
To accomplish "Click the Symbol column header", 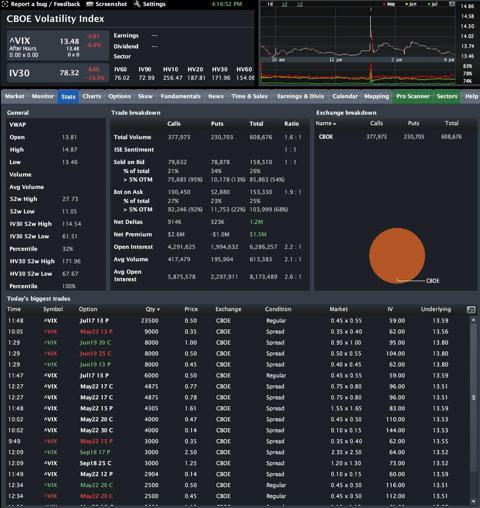I will (x=53, y=309).
